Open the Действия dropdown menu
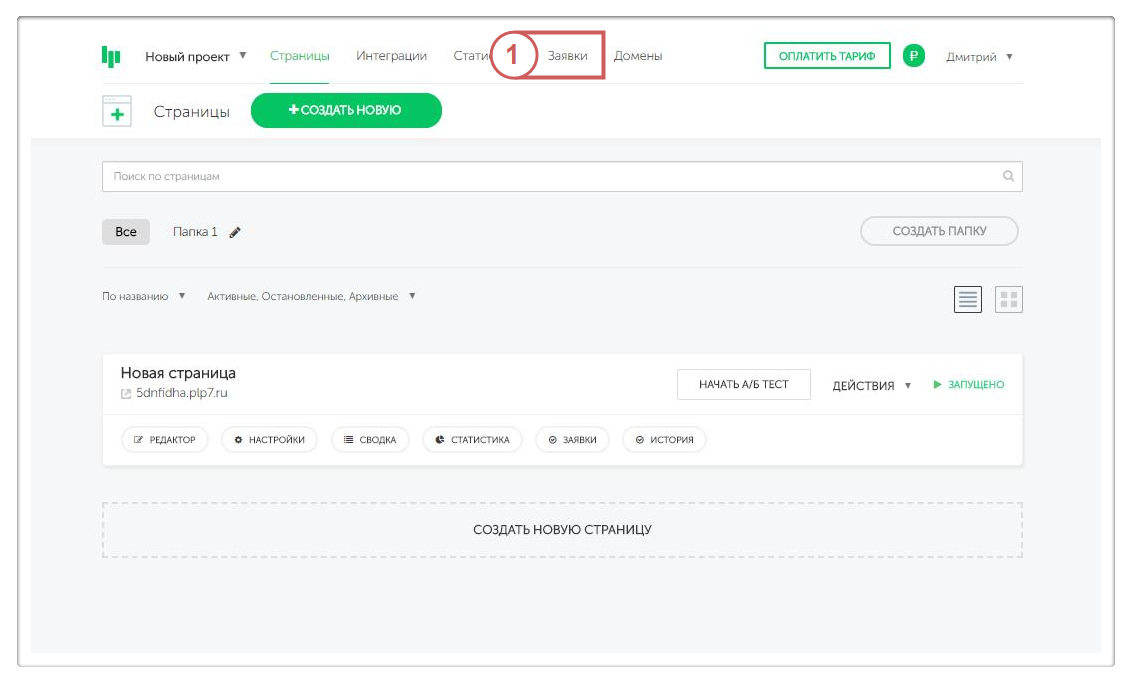1132x679 pixels. coord(871,385)
